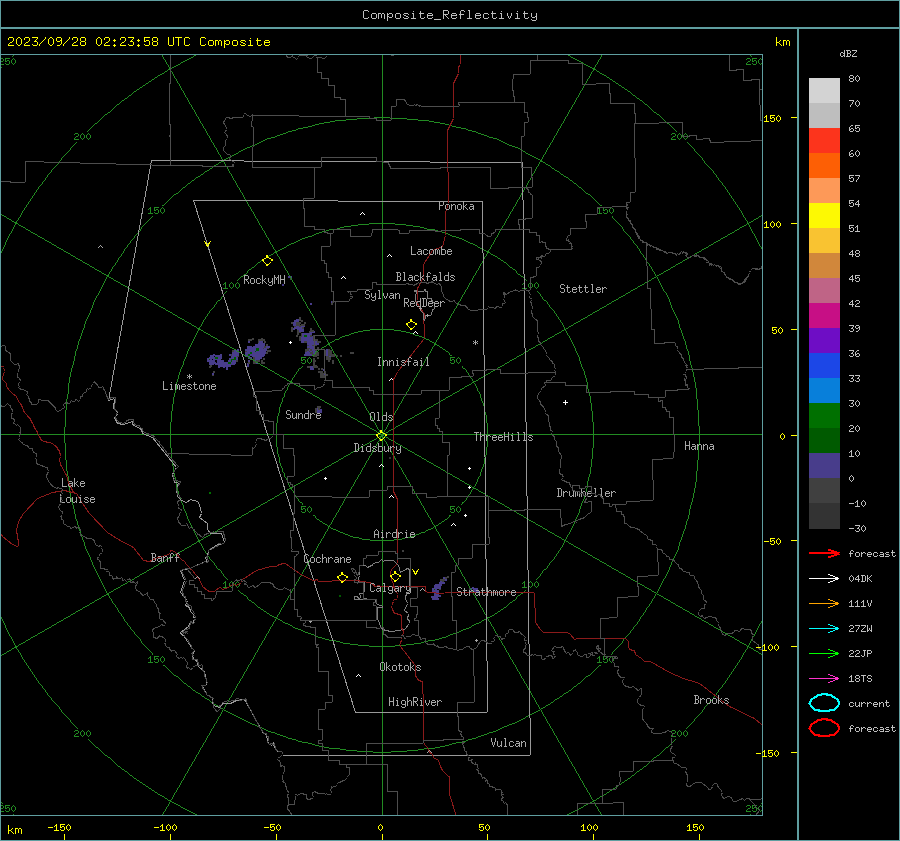Click the Lake Louise label
This screenshot has width=900, height=841.
(77, 491)
